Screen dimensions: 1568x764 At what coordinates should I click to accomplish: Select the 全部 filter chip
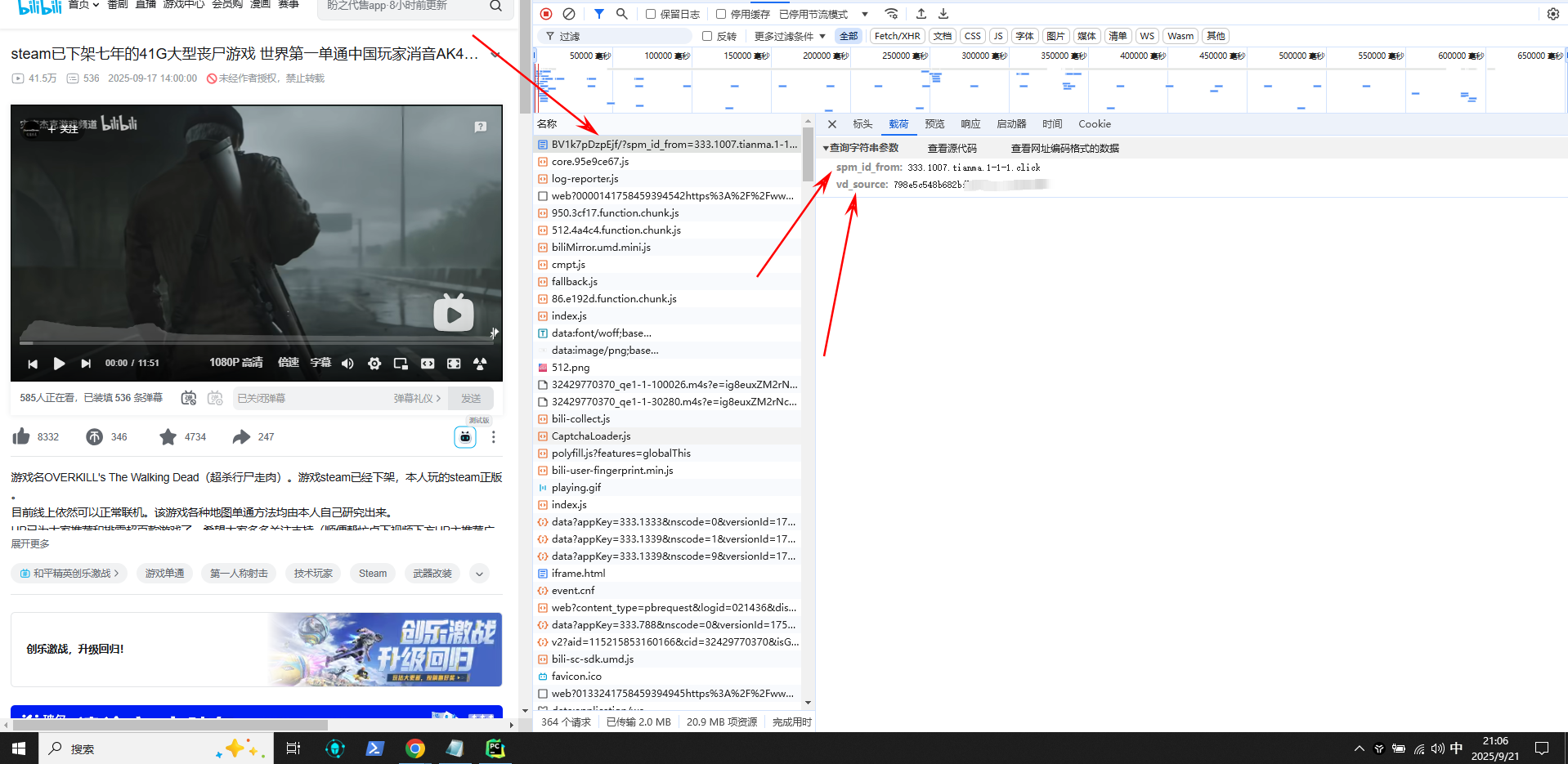click(849, 36)
